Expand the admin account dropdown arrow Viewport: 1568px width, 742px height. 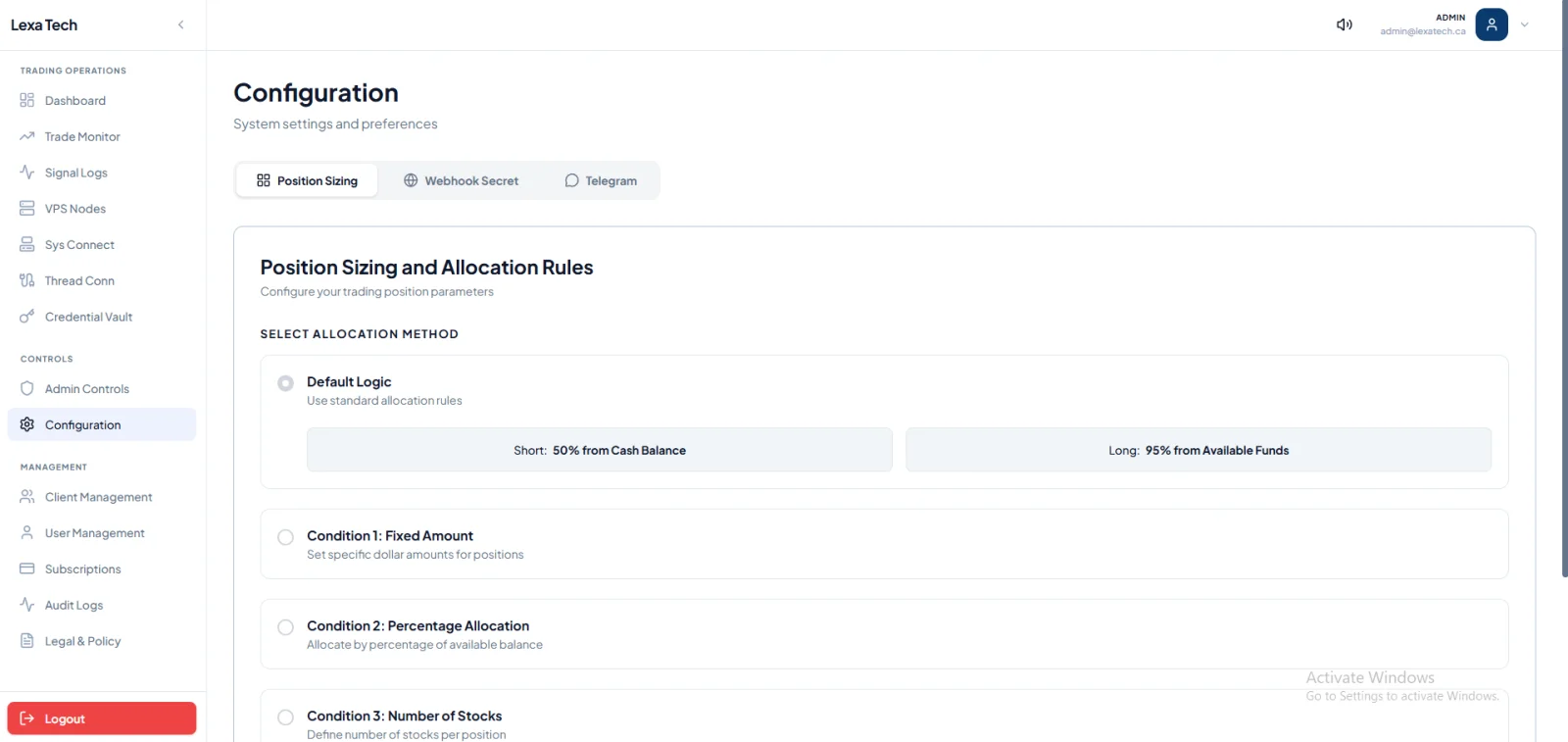pos(1524,25)
